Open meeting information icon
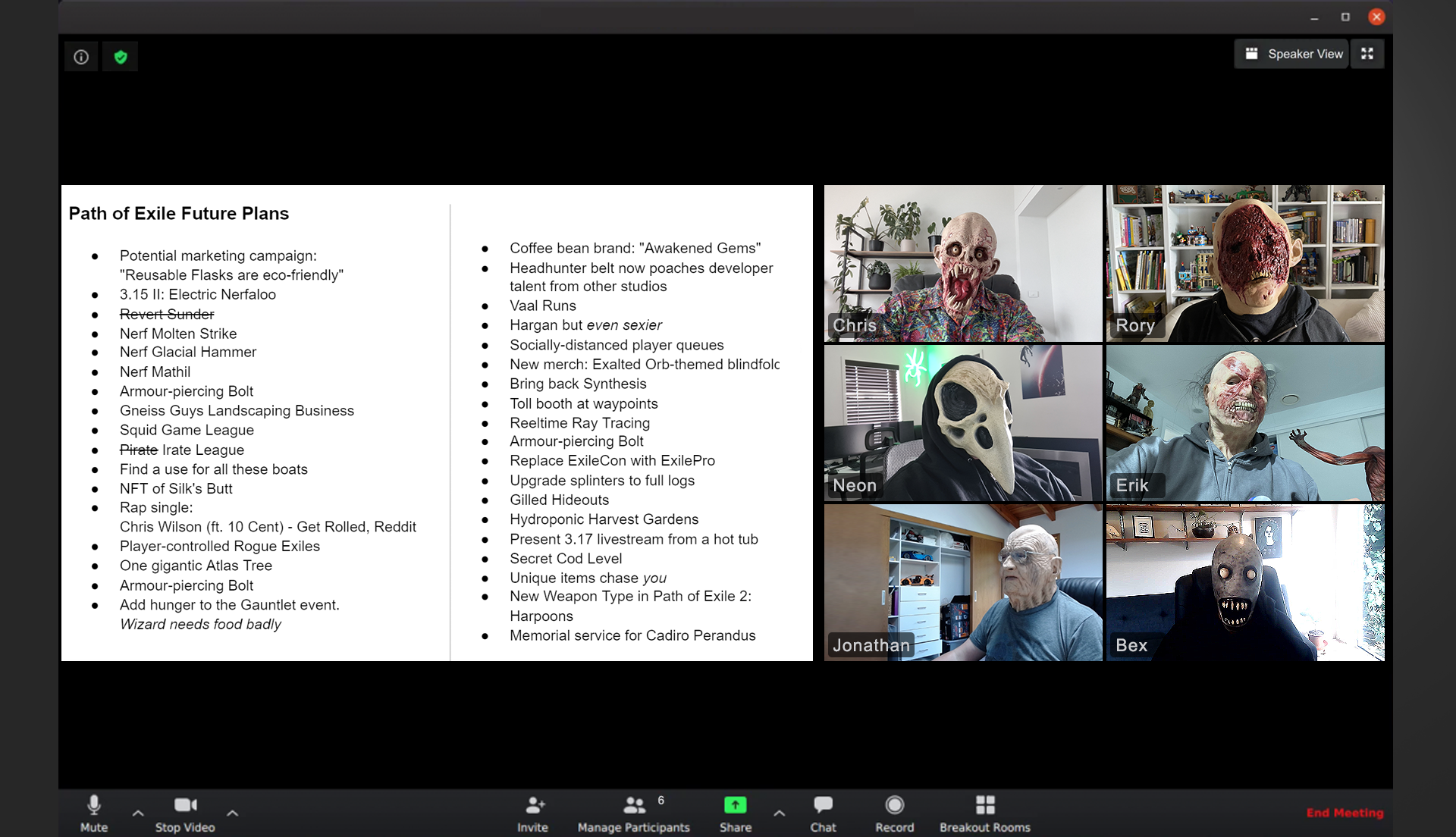Image resolution: width=1456 pixels, height=837 pixels. pyautogui.click(x=81, y=57)
